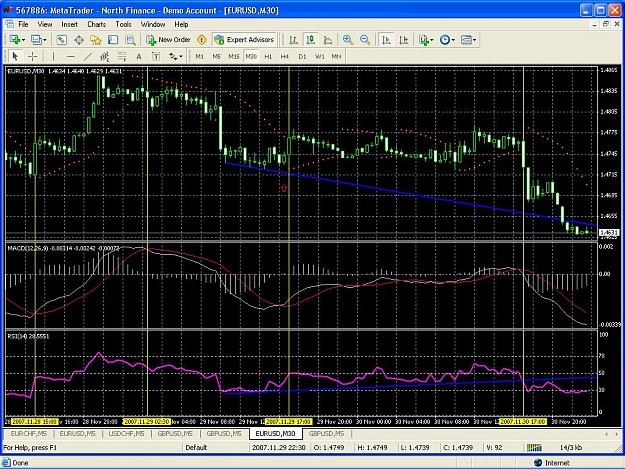Switch timeframe to MN

coord(336,56)
